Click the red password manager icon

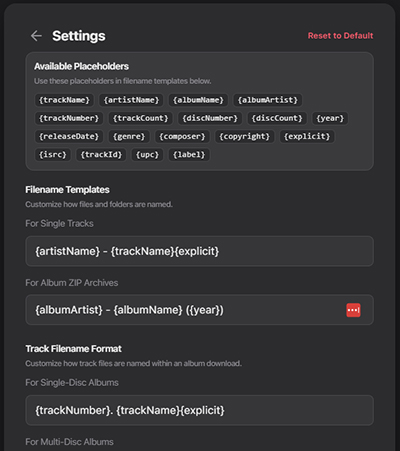353,310
